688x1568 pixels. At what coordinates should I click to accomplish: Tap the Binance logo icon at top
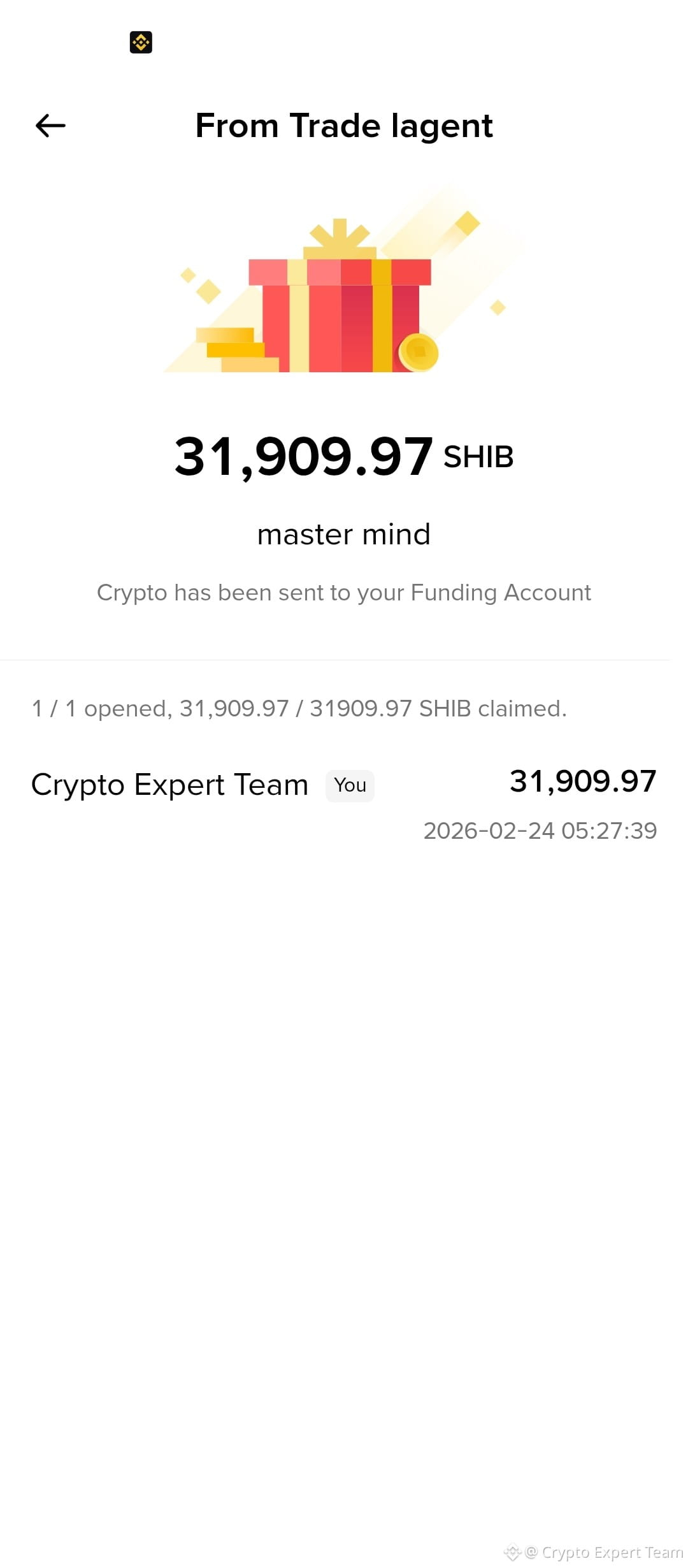(x=141, y=42)
